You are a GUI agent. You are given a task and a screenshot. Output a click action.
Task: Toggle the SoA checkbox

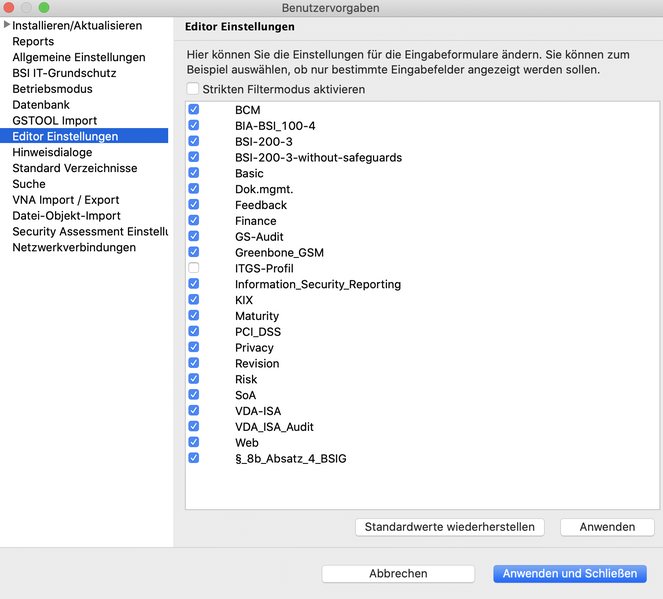194,395
